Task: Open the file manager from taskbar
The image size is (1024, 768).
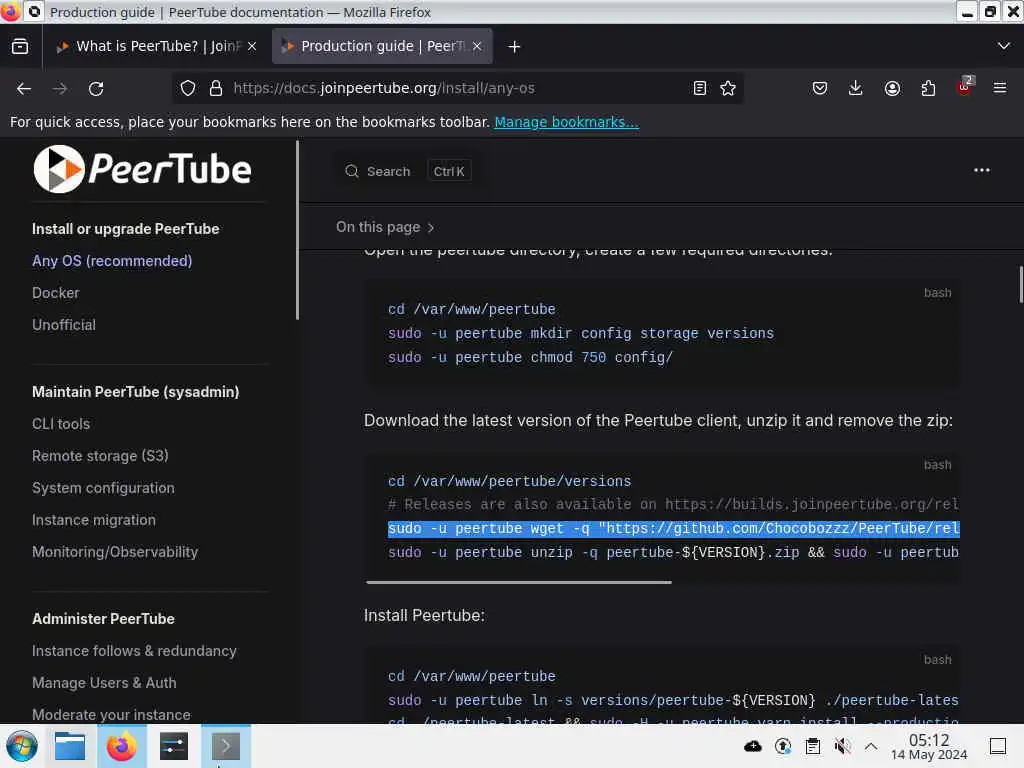Action: tap(70, 746)
